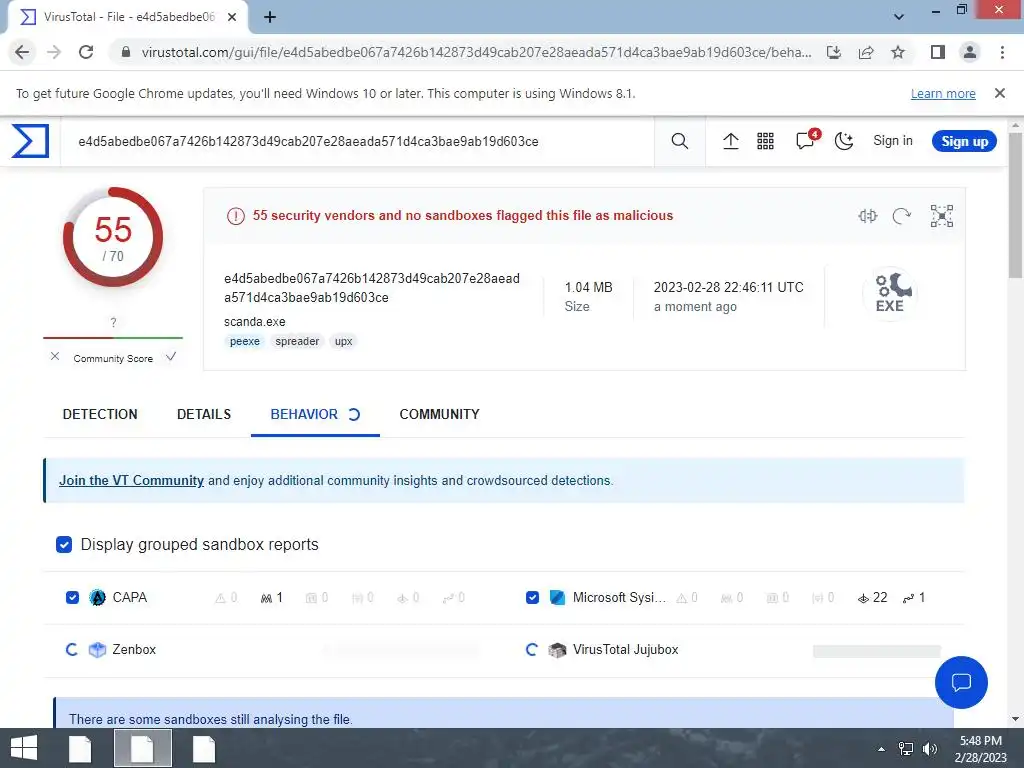This screenshot has width=1024, height=768.
Task: Click the 1.04 MB size value
Action: coord(588,287)
